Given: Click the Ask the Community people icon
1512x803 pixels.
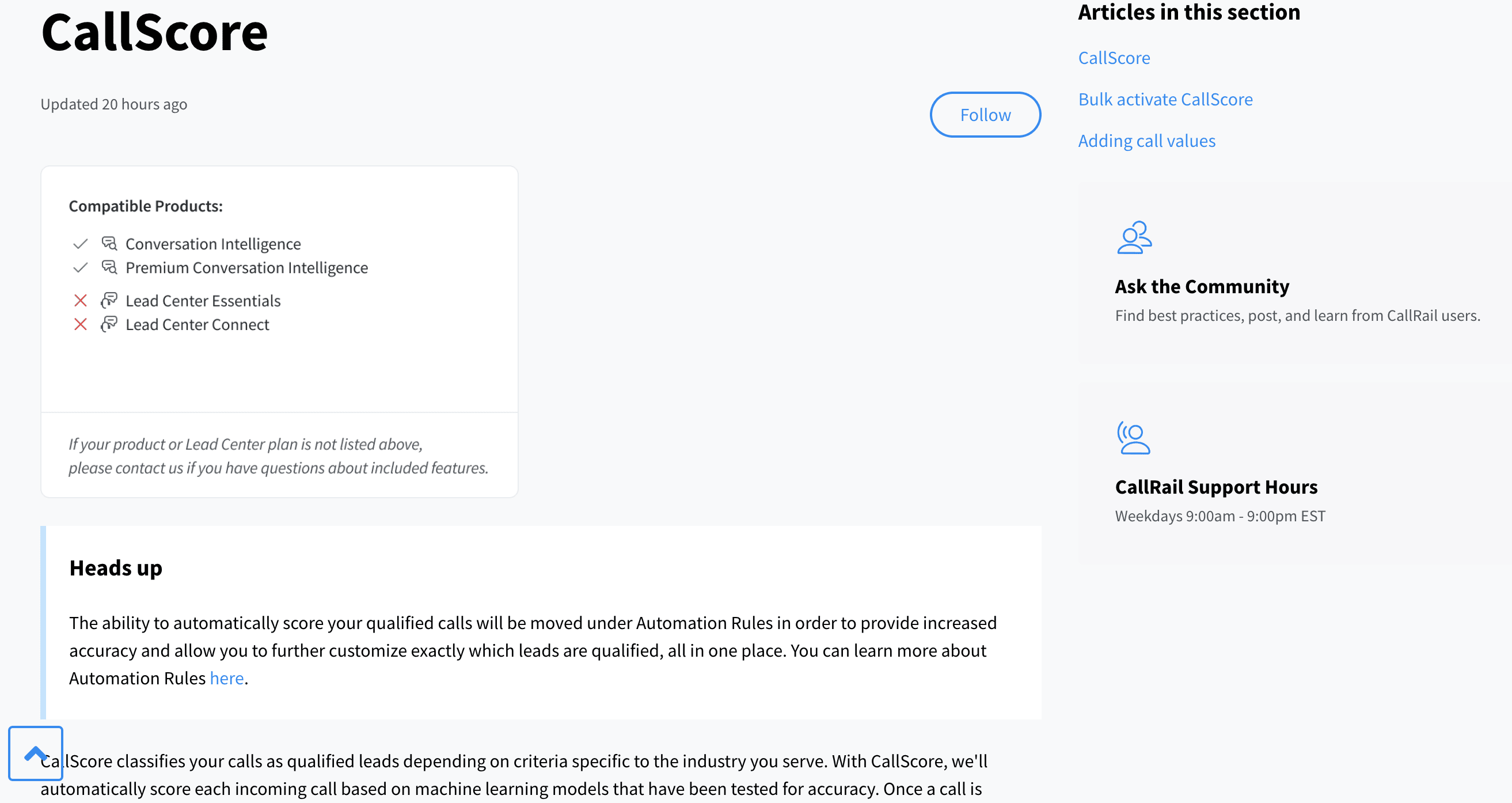Looking at the screenshot, I should point(1134,237).
